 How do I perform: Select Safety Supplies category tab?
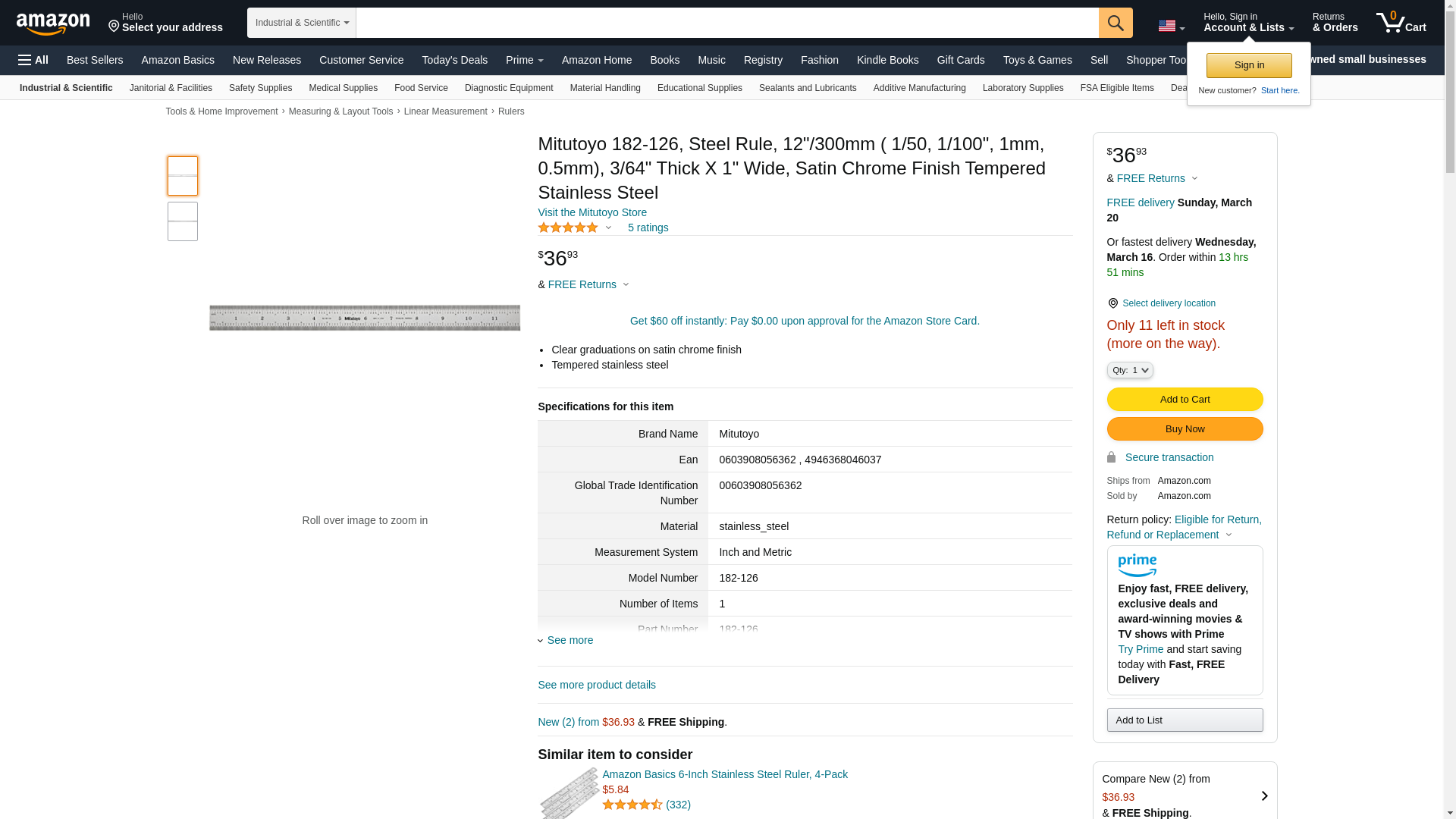260,88
